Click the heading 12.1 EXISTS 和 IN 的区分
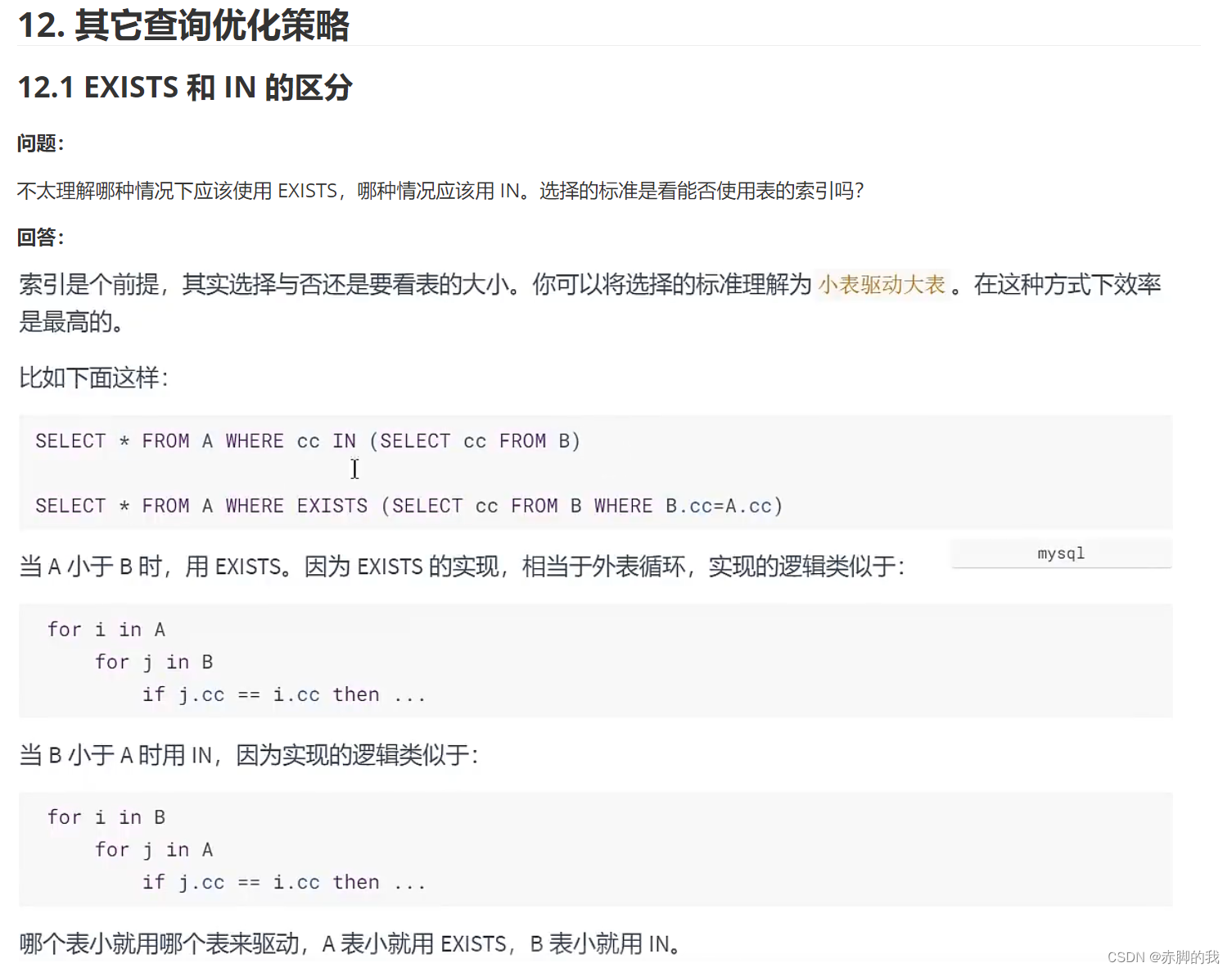 [x=185, y=88]
